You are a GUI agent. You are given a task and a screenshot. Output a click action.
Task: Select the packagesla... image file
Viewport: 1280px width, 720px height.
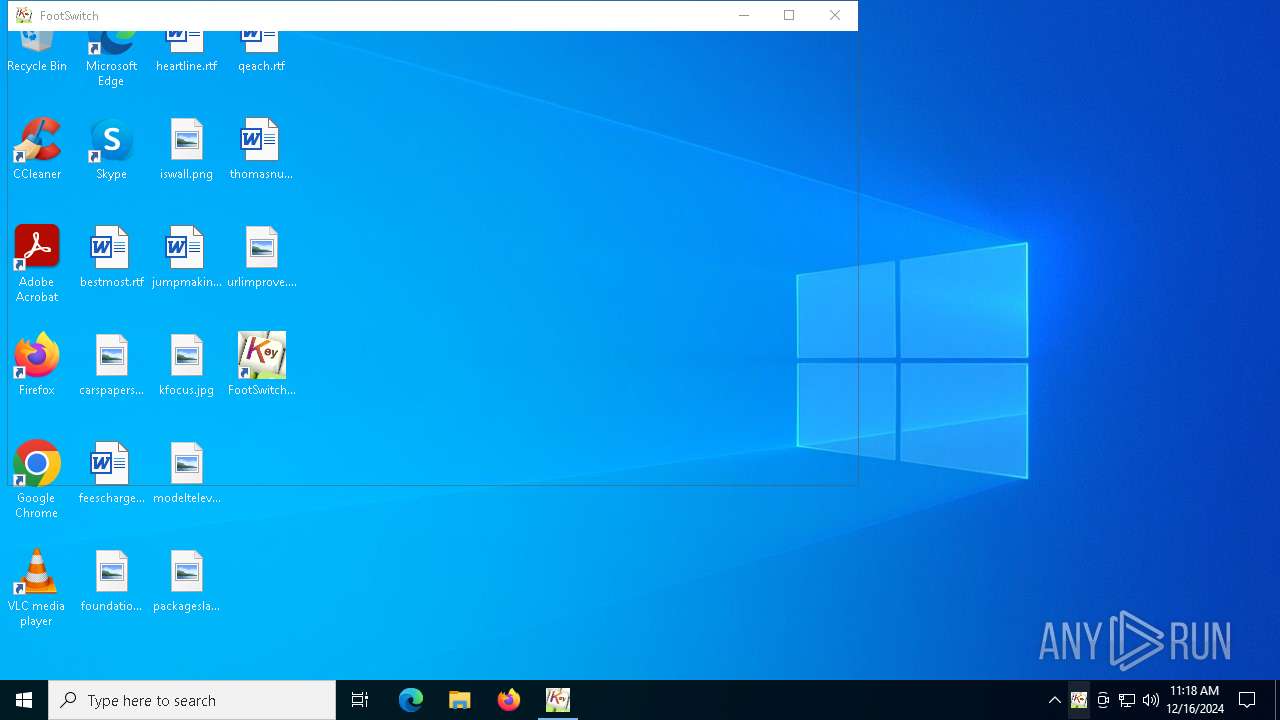coord(186,581)
